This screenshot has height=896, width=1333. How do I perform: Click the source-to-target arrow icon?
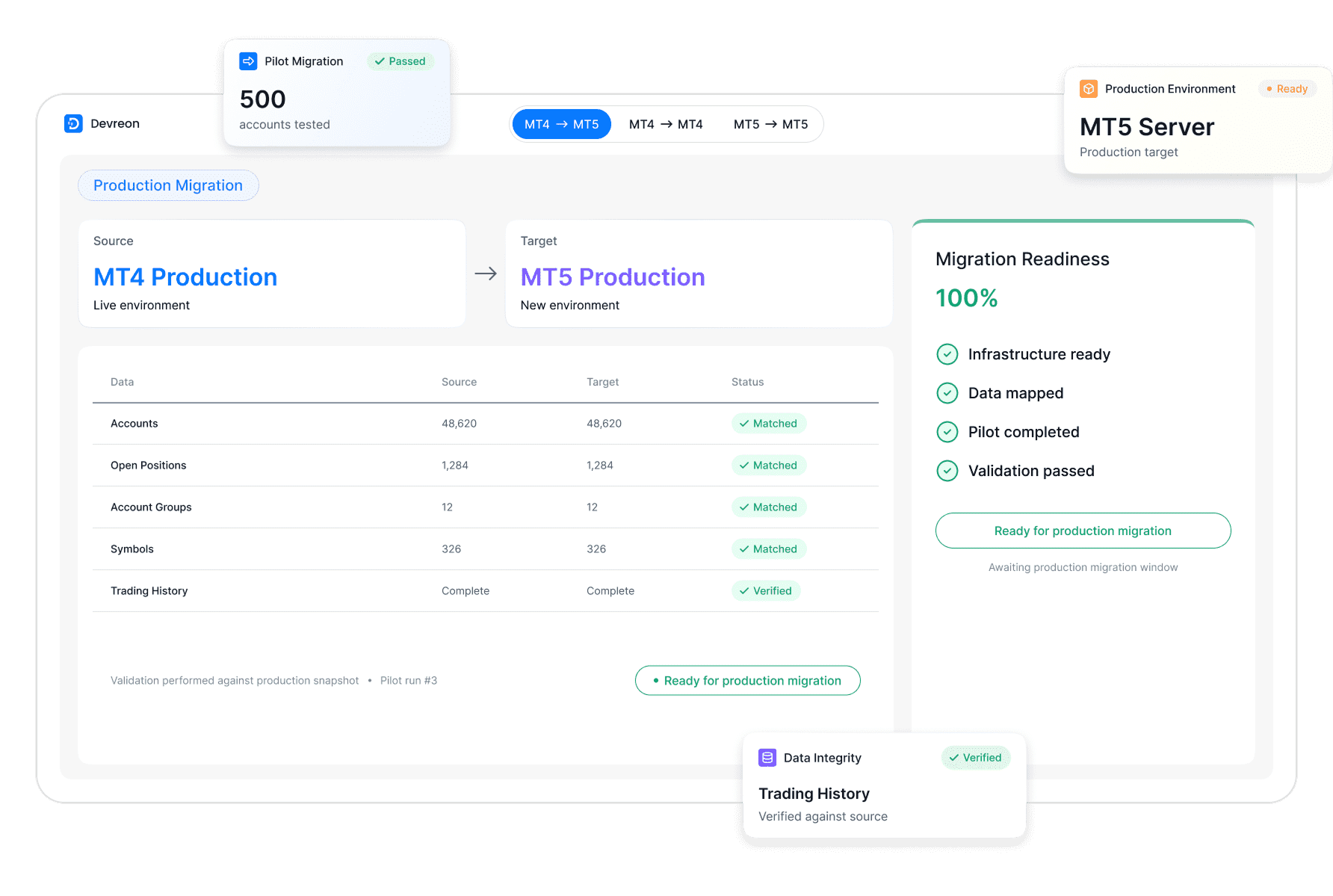pyautogui.click(x=486, y=274)
